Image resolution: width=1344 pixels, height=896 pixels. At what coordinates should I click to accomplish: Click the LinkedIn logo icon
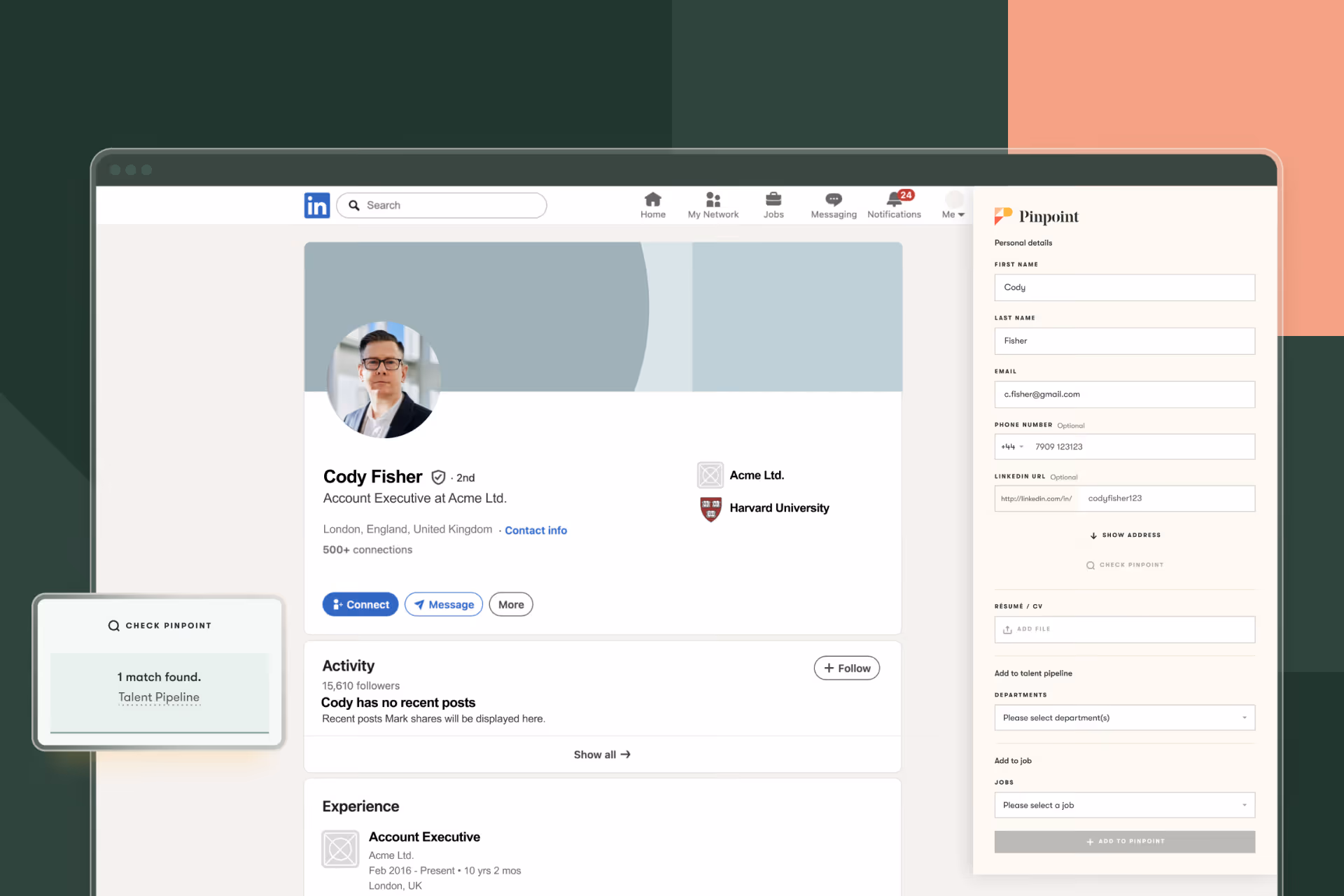(x=317, y=205)
